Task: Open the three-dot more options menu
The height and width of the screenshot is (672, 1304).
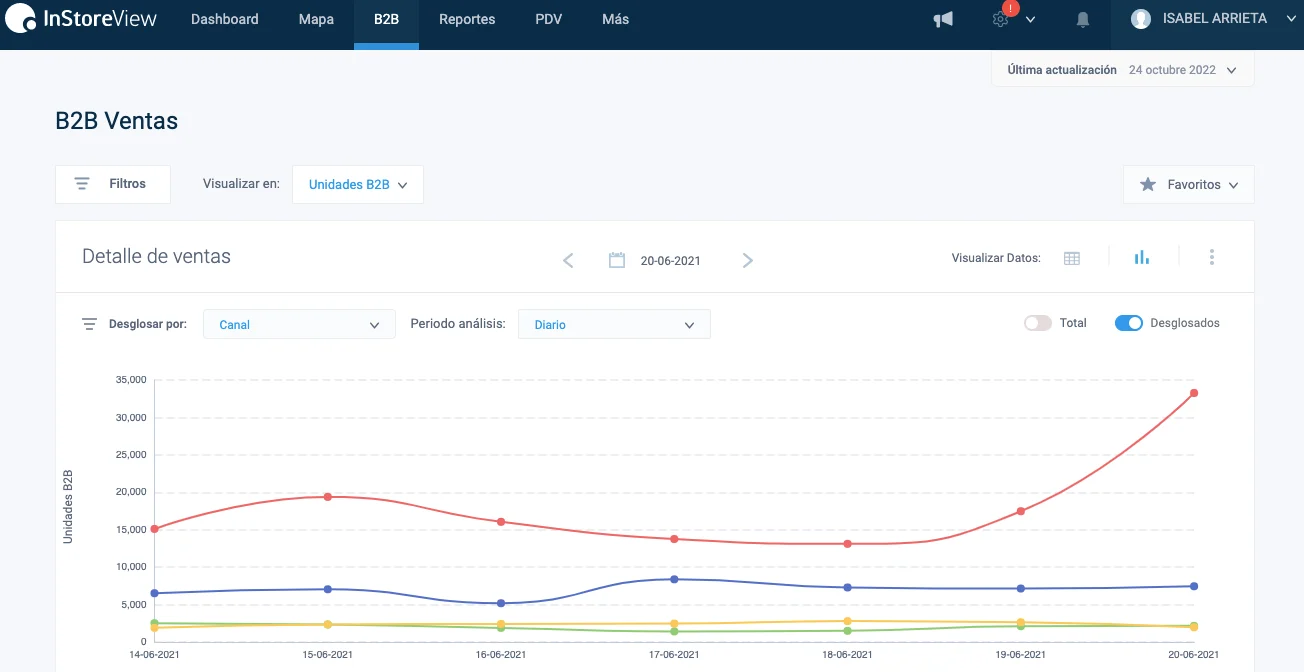Action: [1212, 258]
